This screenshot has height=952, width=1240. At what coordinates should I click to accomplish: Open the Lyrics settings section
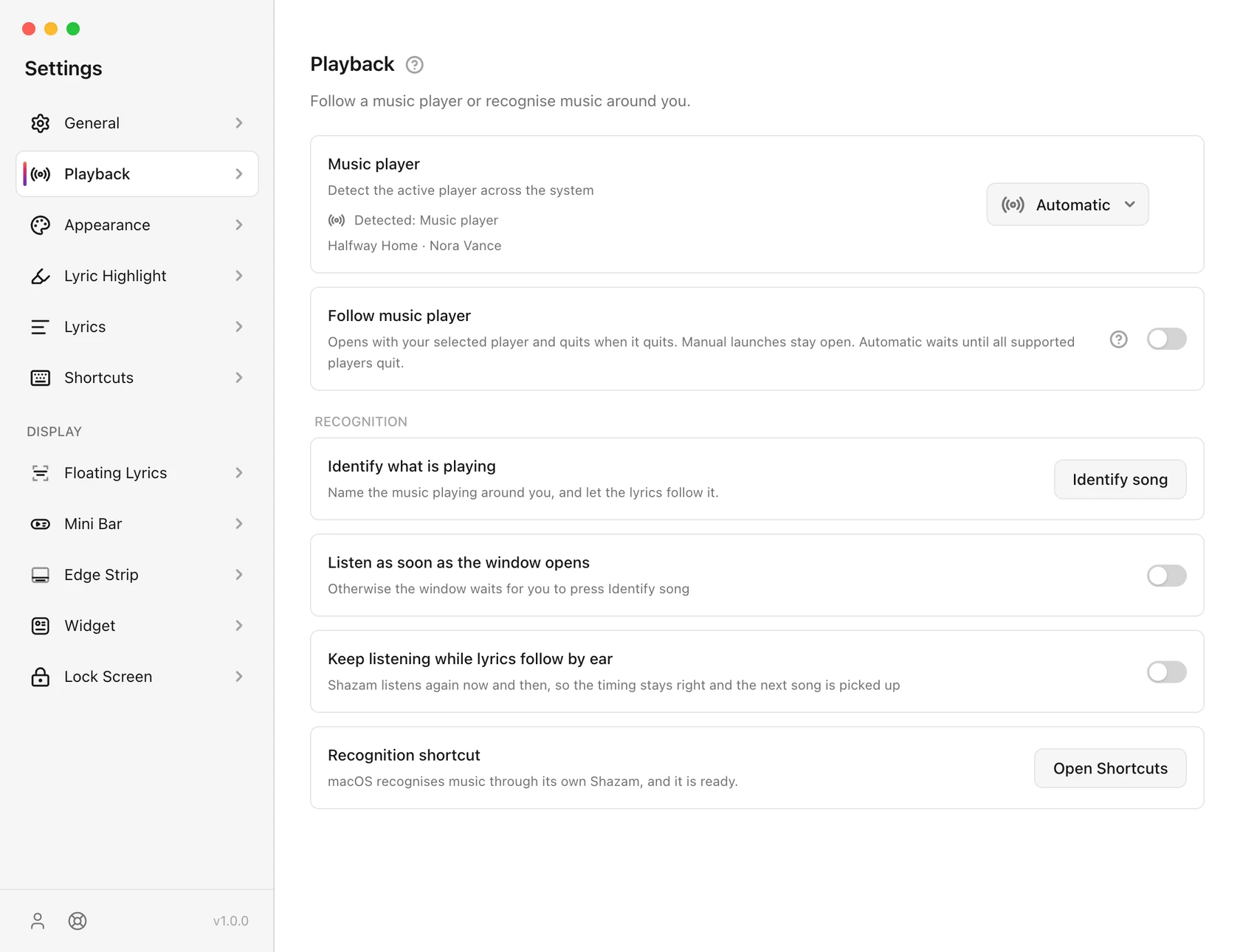tap(137, 327)
